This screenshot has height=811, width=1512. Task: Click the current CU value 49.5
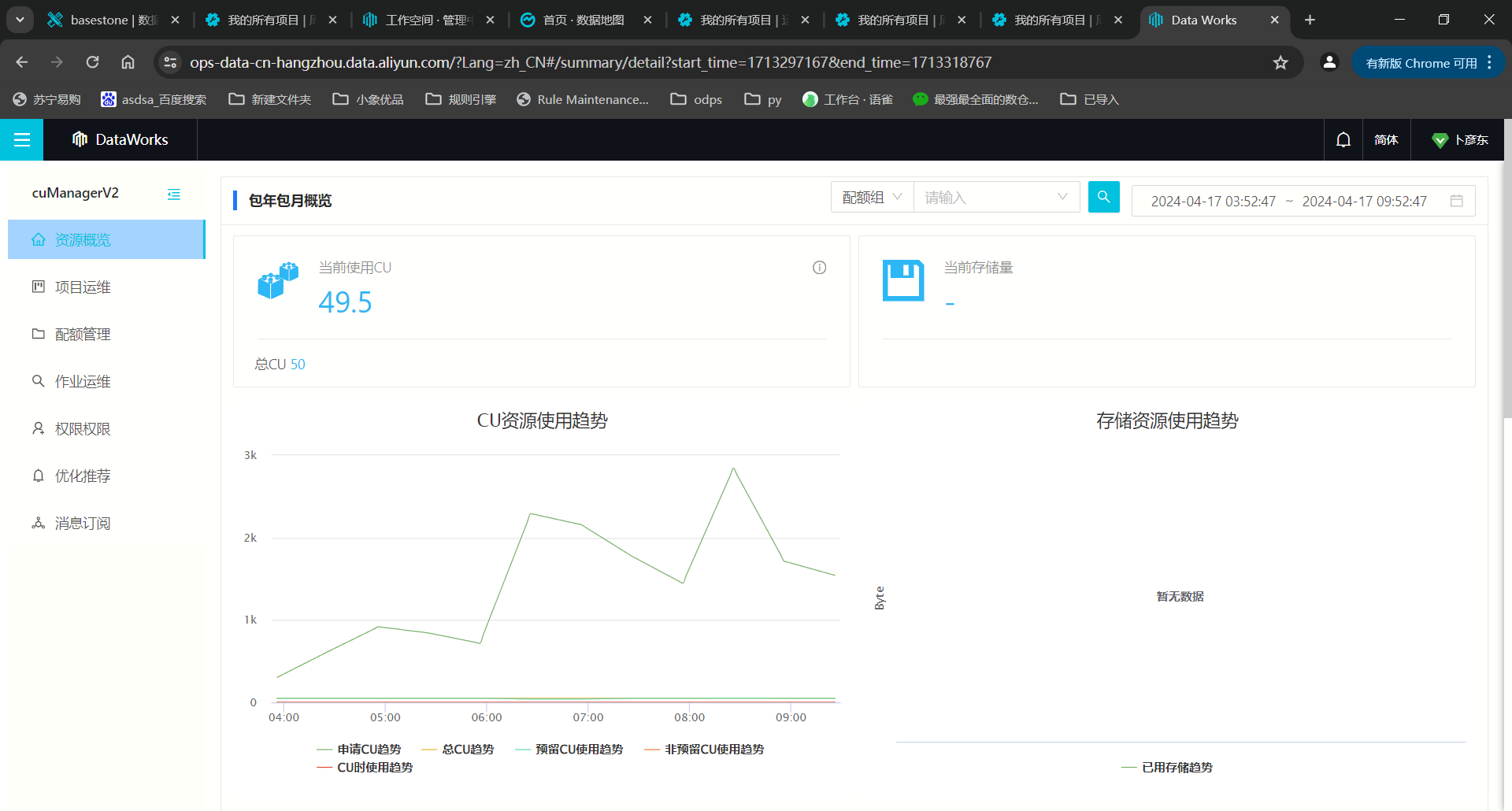pyautogui.click(x=345, y=302)
